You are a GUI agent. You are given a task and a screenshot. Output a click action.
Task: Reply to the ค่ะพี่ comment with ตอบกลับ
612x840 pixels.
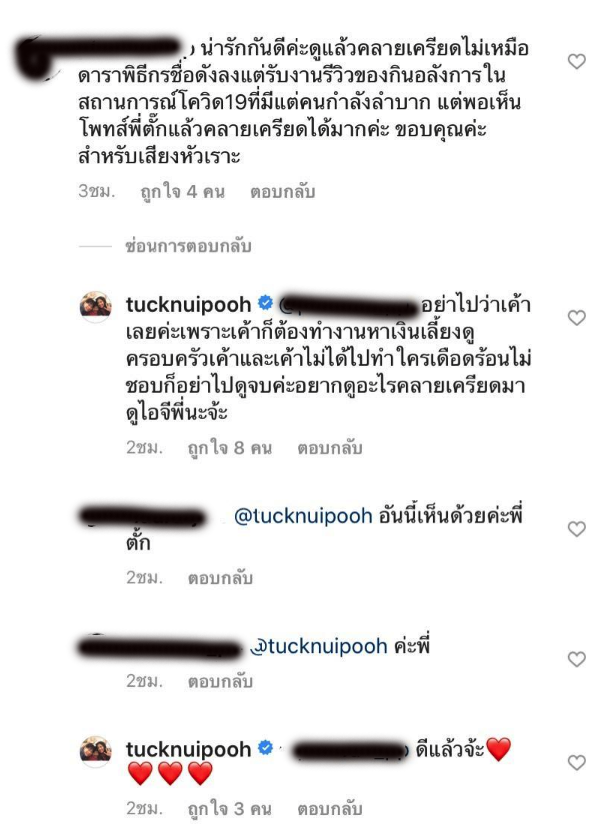(x=220, y=681)
